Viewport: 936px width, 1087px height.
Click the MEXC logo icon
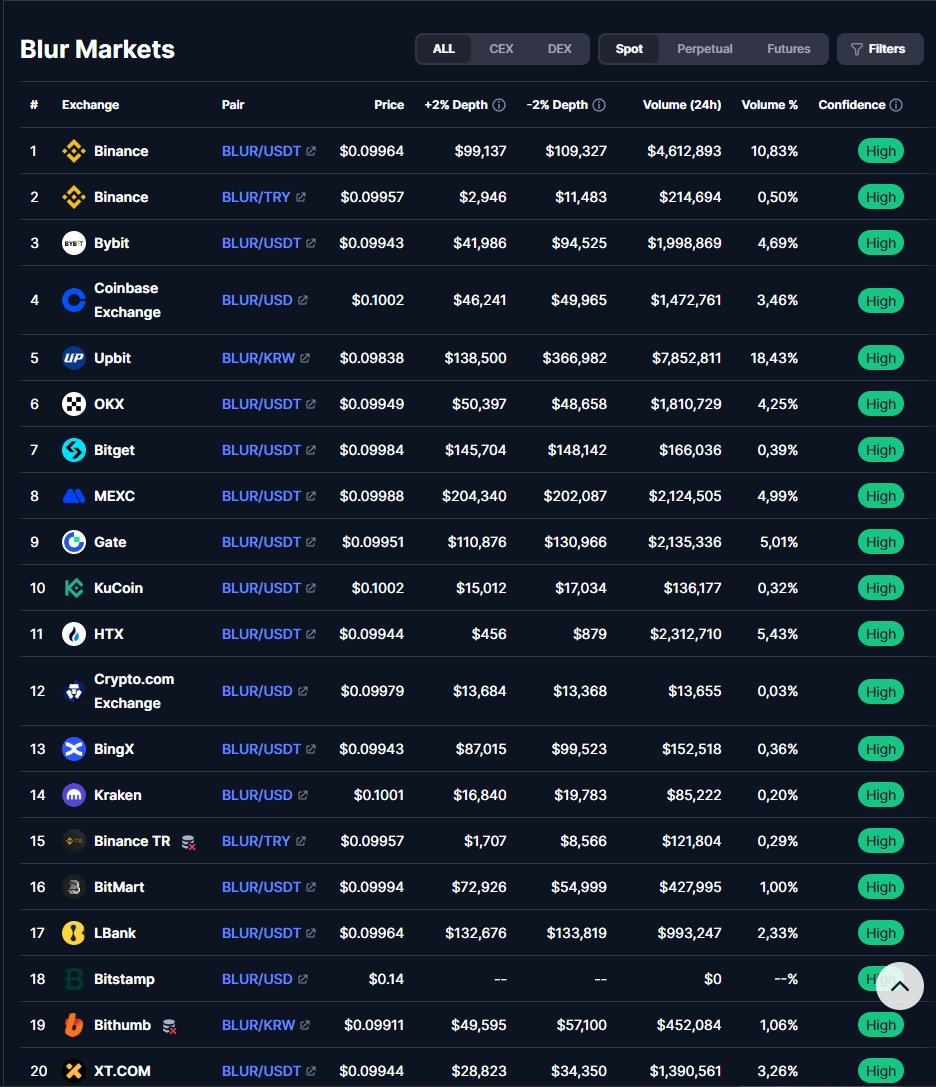click(73, 496)
